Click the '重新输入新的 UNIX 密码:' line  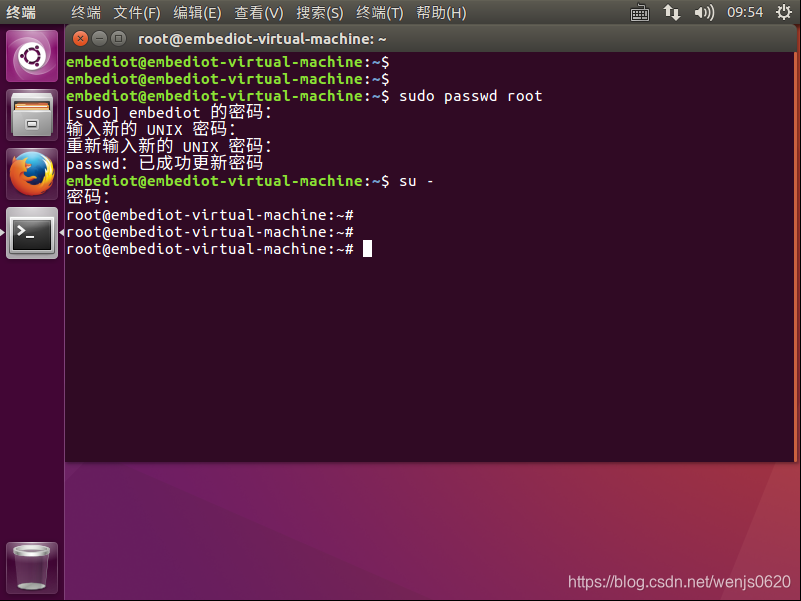pyautogui.click(x=169, y=146)
